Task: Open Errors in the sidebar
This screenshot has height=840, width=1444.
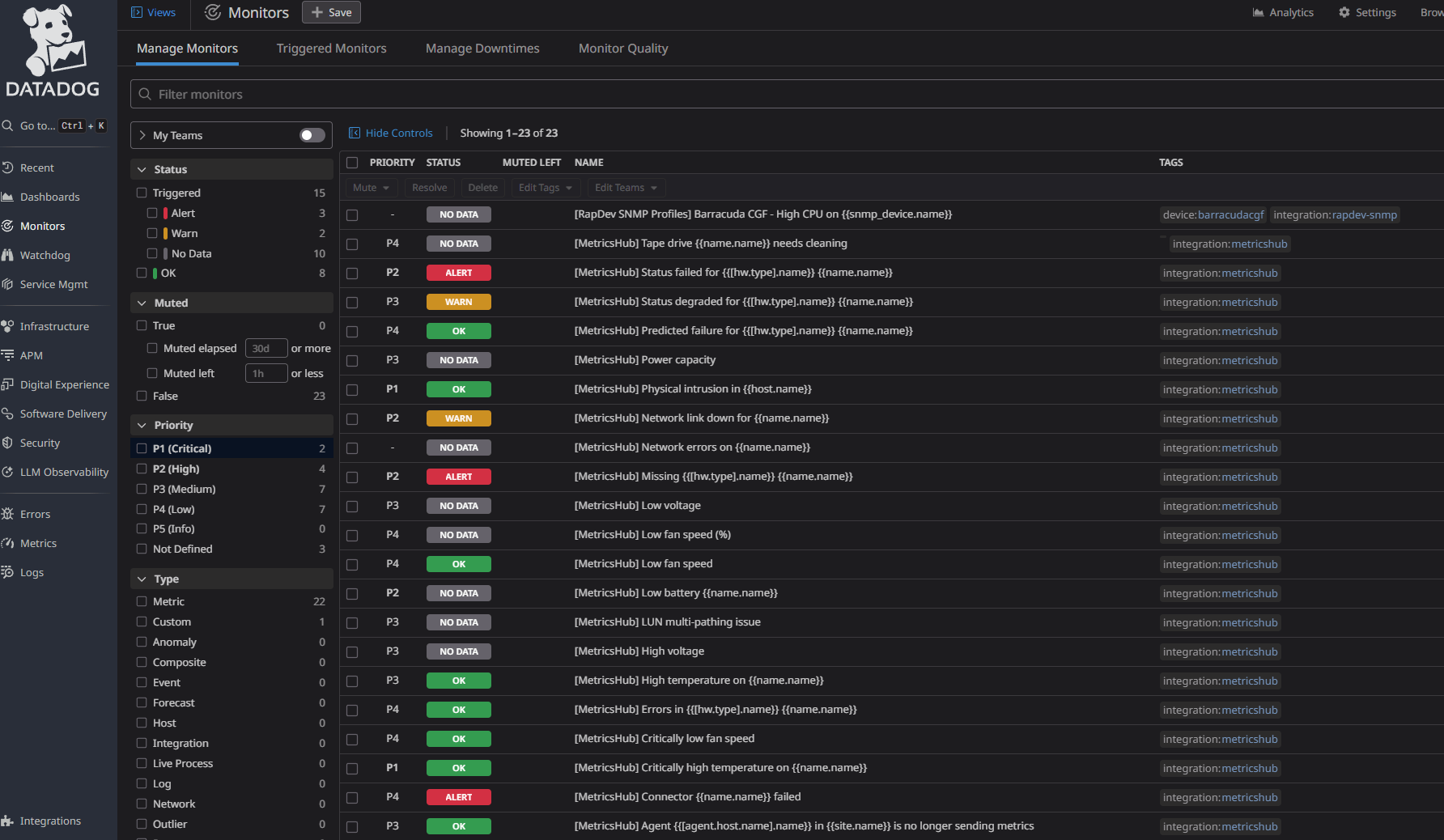Action: point(35,514)
